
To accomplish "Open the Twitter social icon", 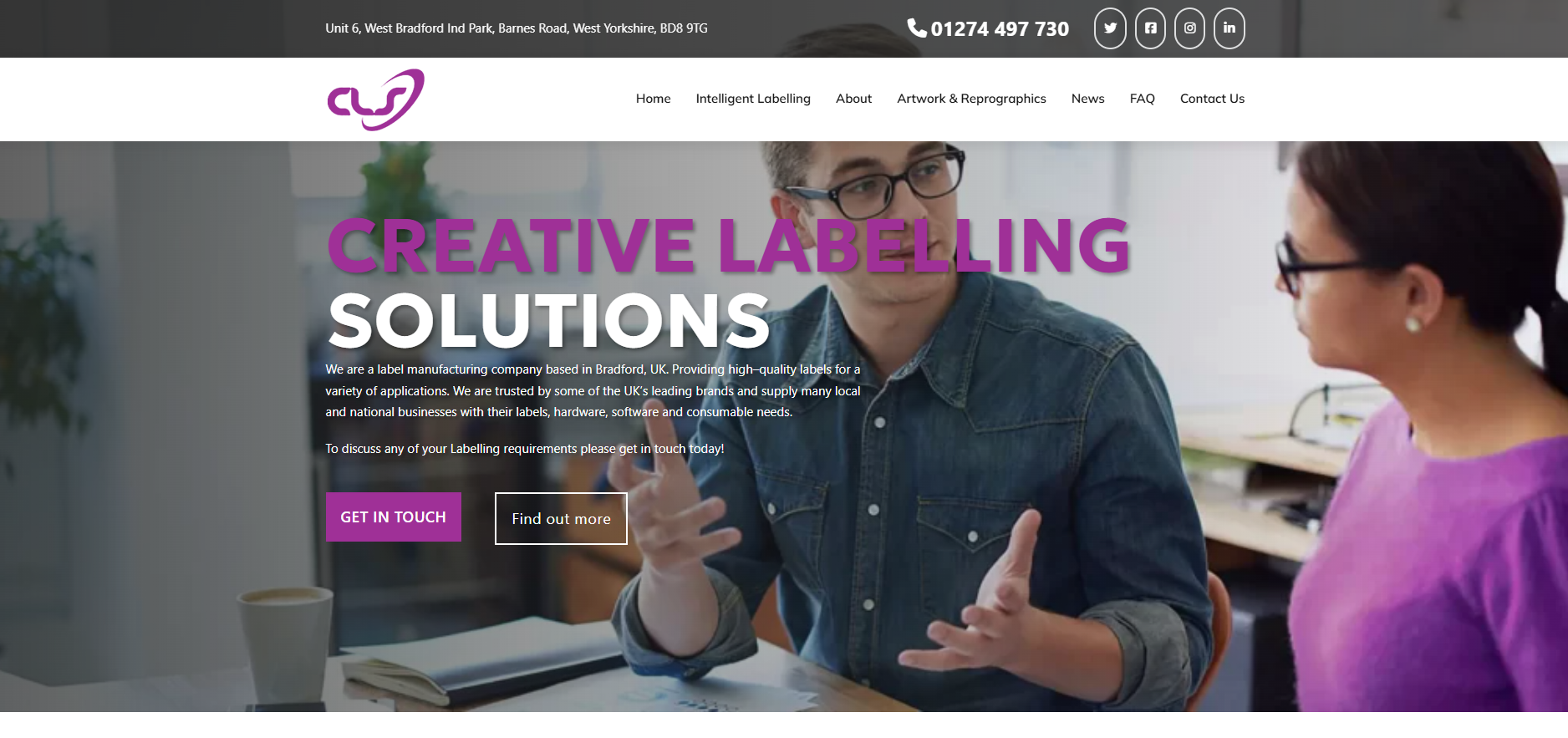I will [x=1110, y=28].
